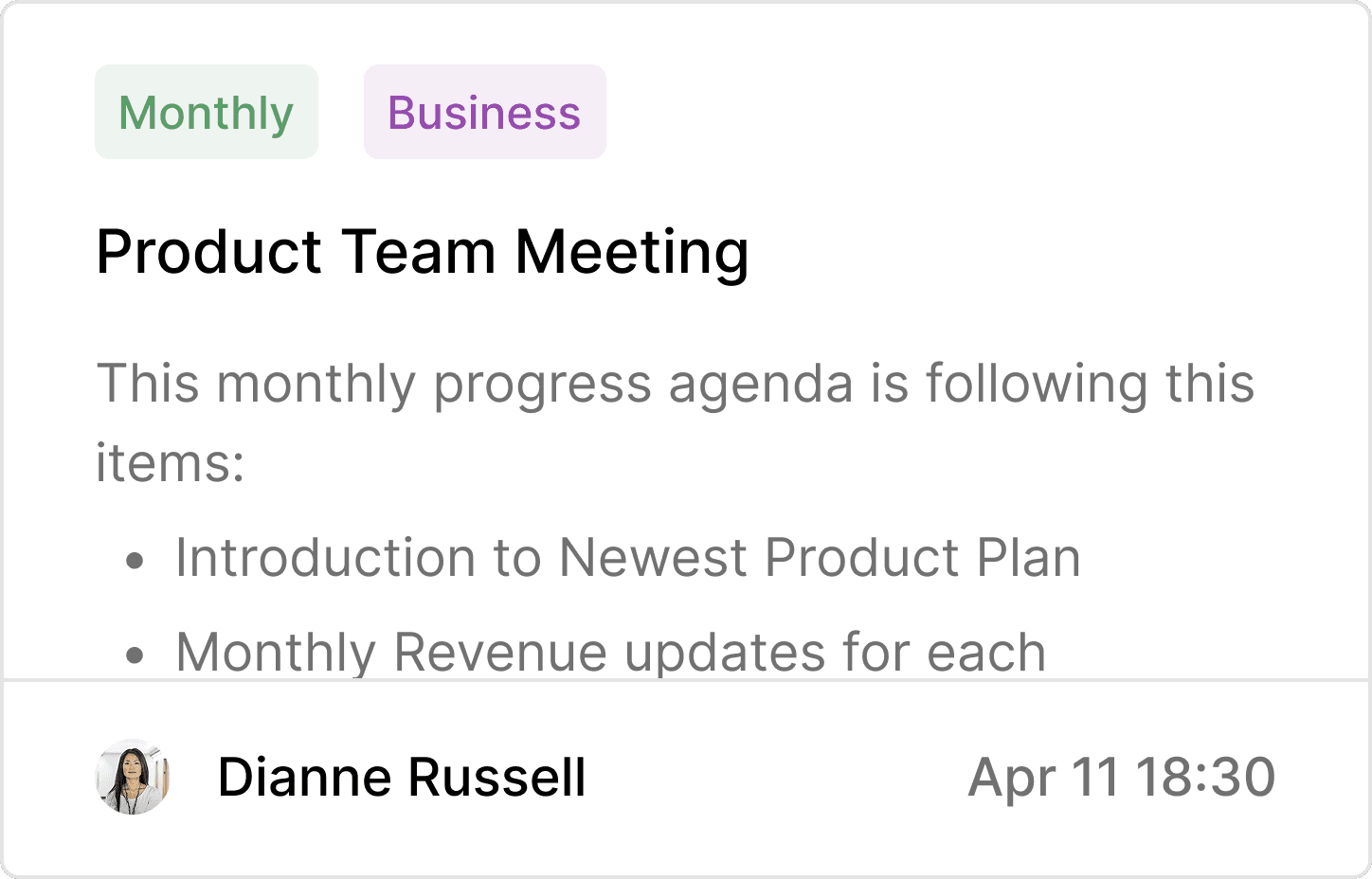The height and width of the screenshot is (879, 1372).
Task: Click the word 'Product' in the card title
Action: [x=209, y=253]
